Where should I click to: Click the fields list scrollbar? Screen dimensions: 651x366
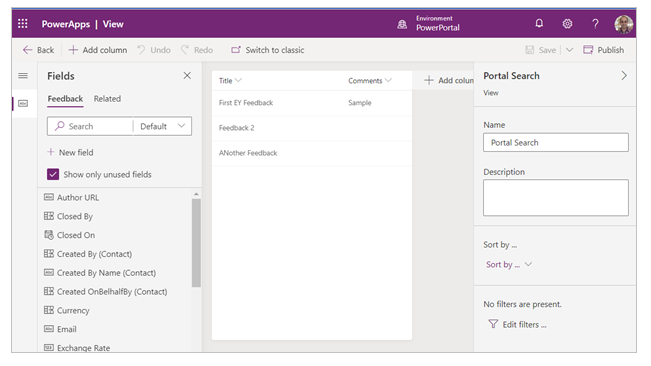[x=196, y=243]
